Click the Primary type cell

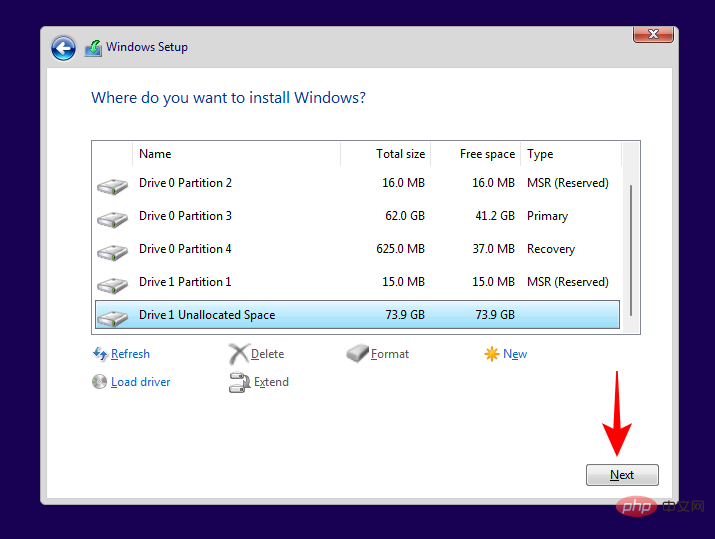coord(548,216)
